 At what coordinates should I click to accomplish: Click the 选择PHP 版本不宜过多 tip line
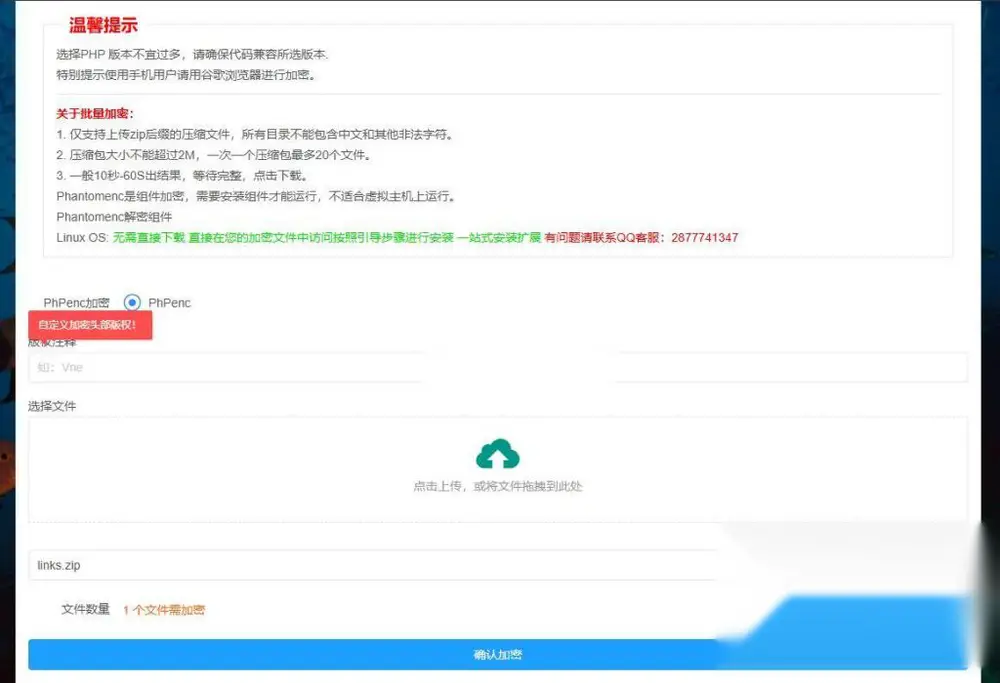click(192, 54)
